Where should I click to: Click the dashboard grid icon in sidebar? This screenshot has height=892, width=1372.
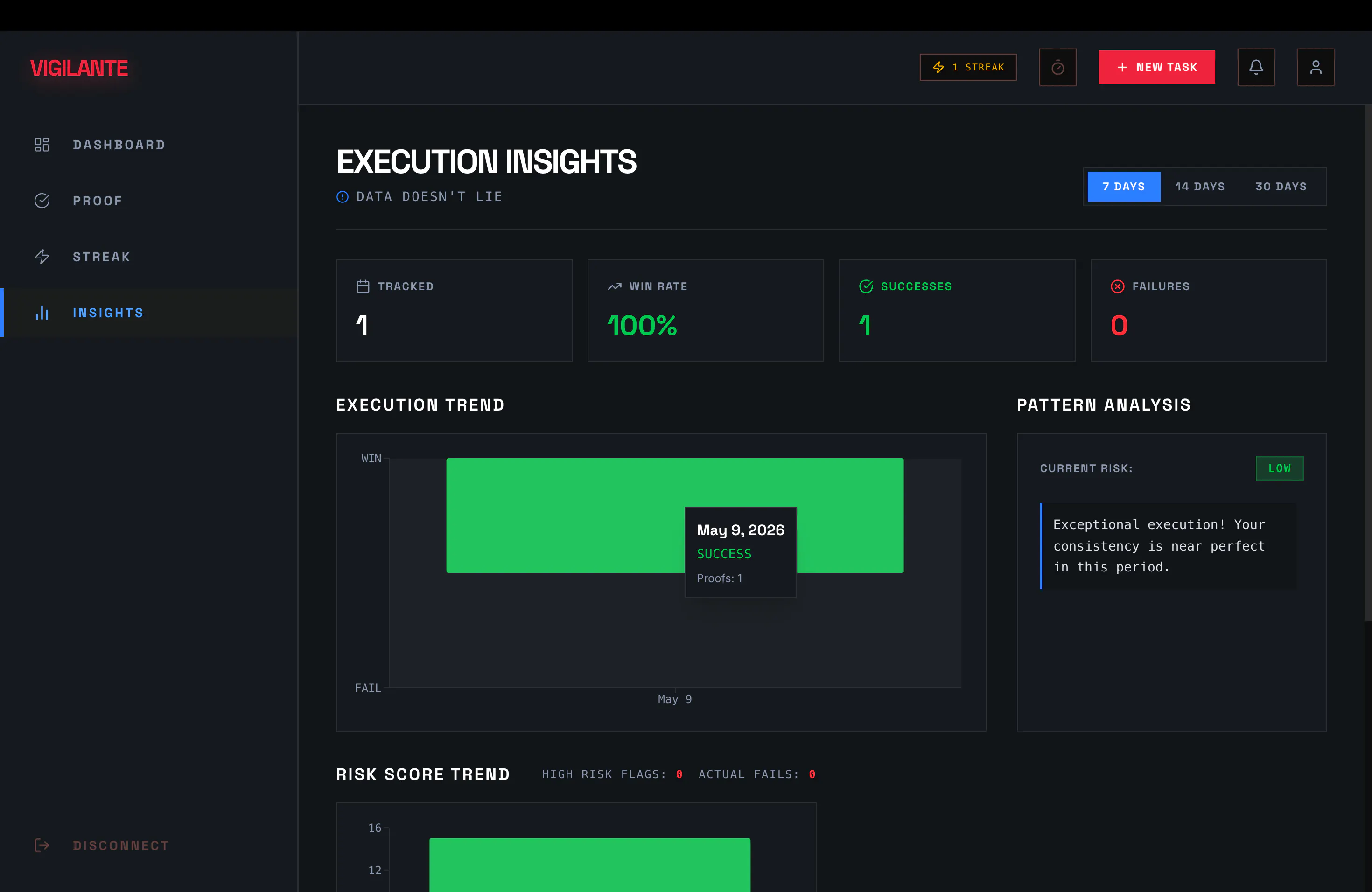42,145
